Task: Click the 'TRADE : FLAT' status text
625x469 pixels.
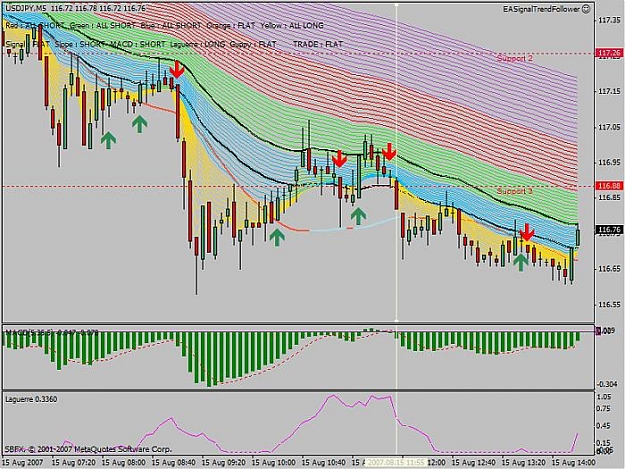Action: point(318,44)
